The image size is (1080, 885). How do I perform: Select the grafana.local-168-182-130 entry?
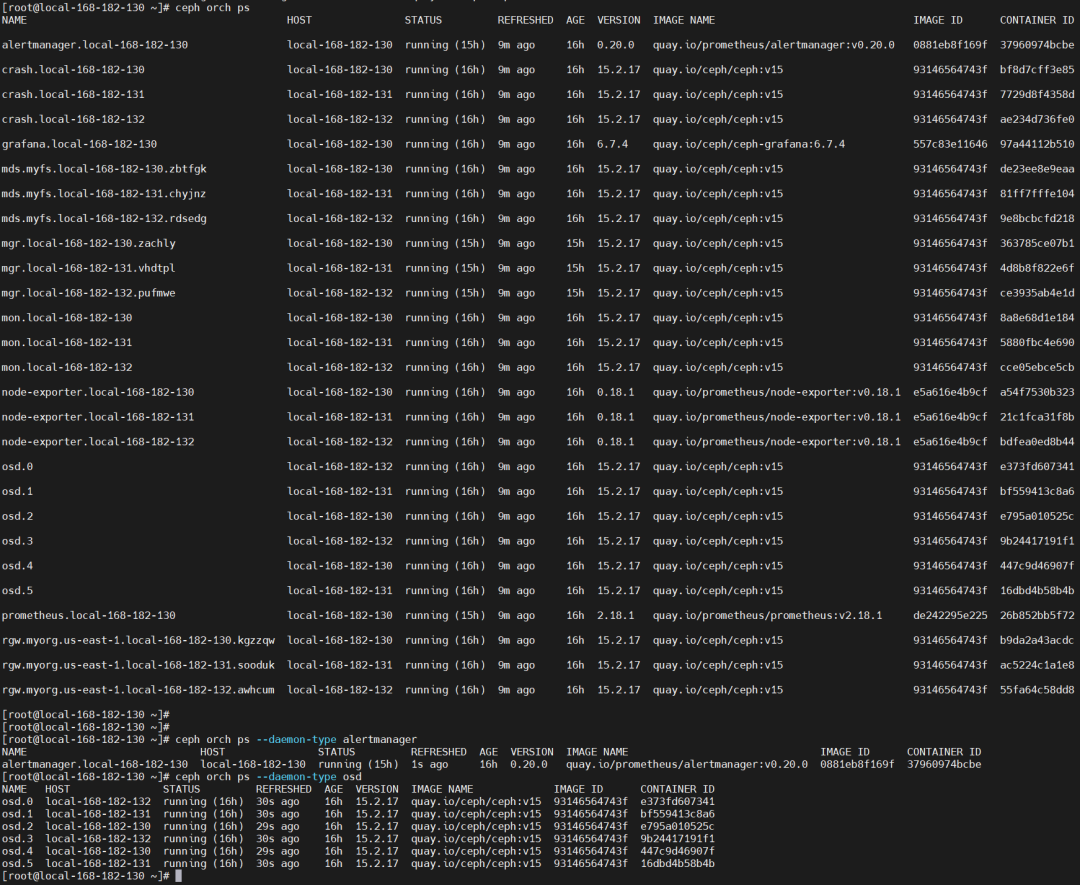tap(79, 144)
